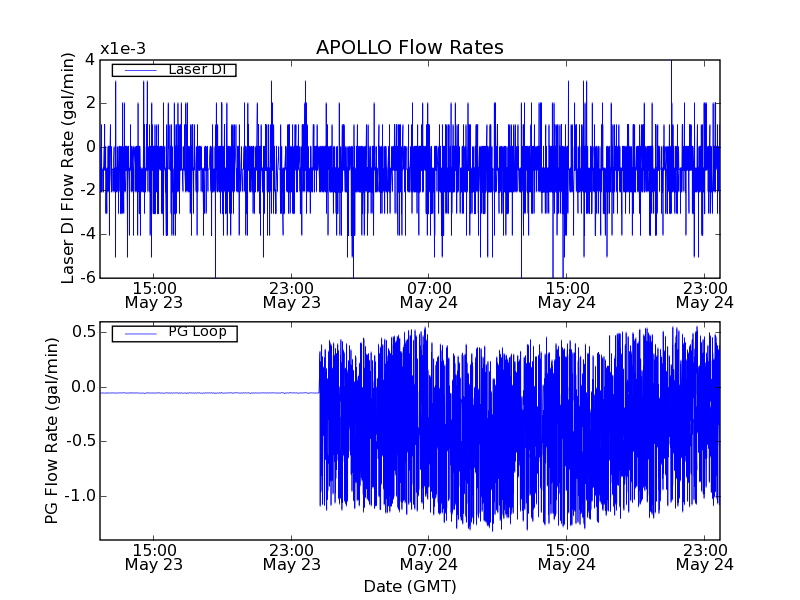Click the flat segment of the PG Loop line
Viewport: 800px width, 600px height.
pyautogui.click(x=210, y=393)
